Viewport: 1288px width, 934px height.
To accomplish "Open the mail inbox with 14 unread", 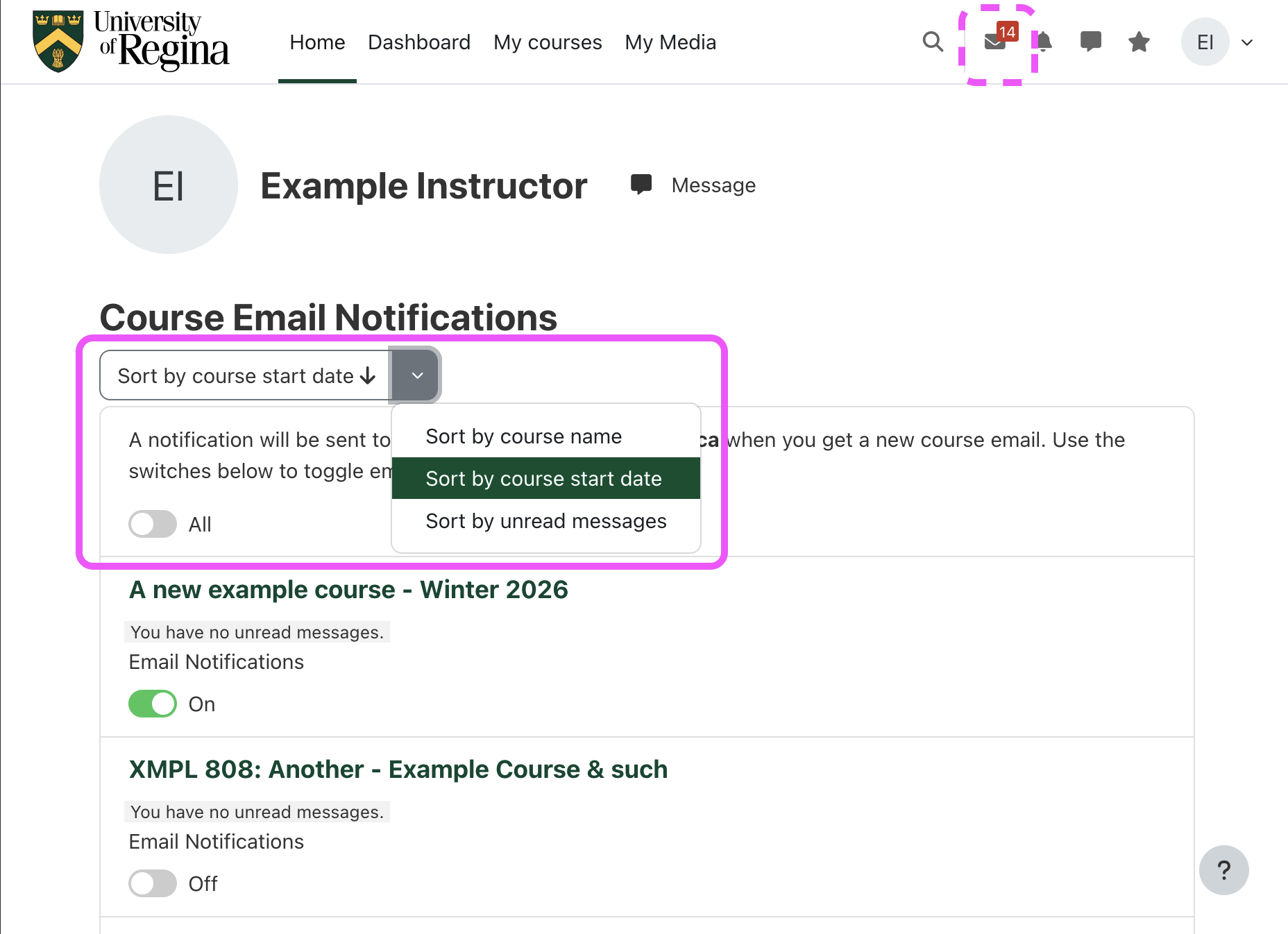I will pyautogui.click(x=995, y=42).
